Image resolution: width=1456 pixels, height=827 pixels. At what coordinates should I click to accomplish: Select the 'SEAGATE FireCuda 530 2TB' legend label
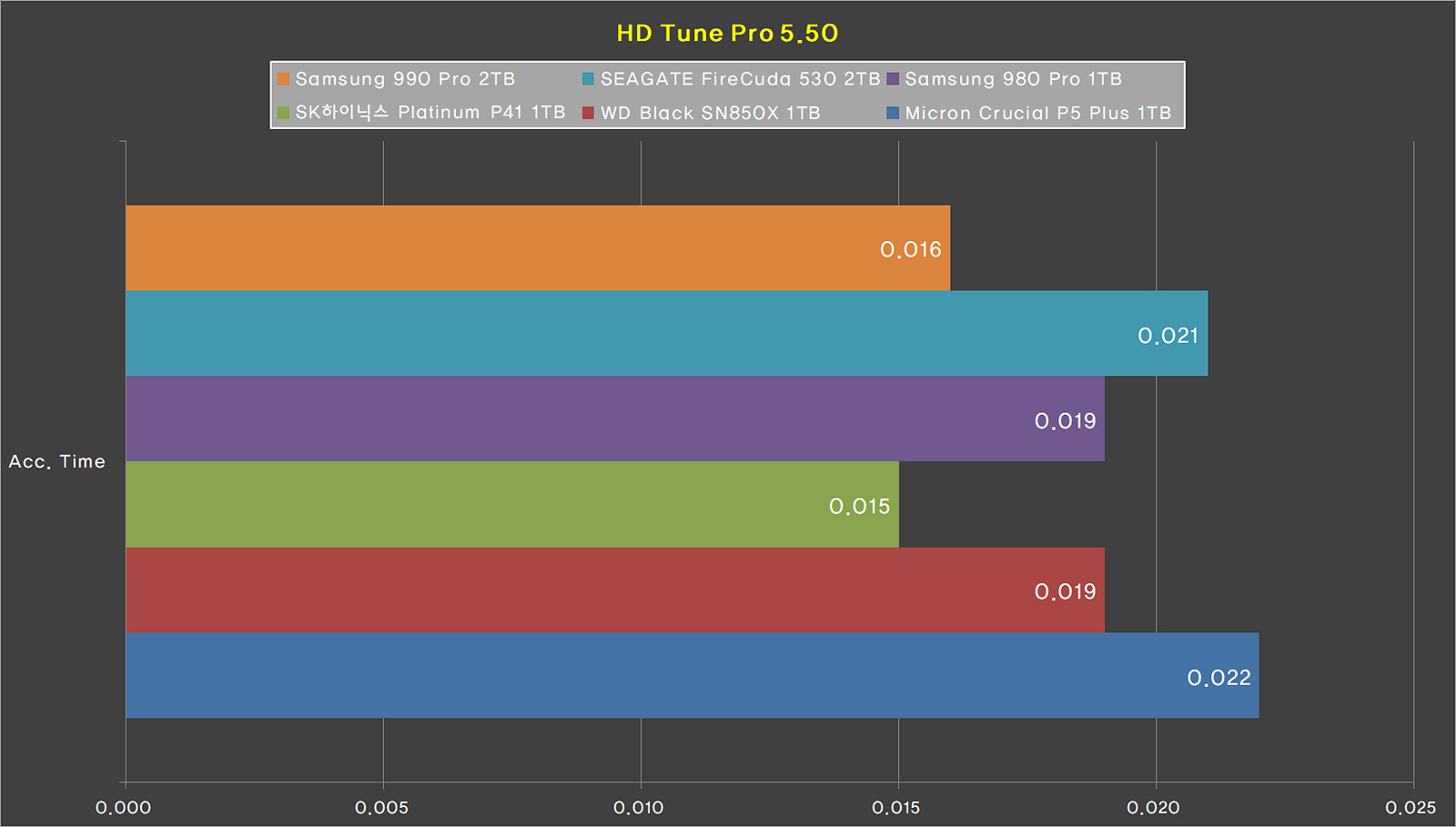[740, 79]
